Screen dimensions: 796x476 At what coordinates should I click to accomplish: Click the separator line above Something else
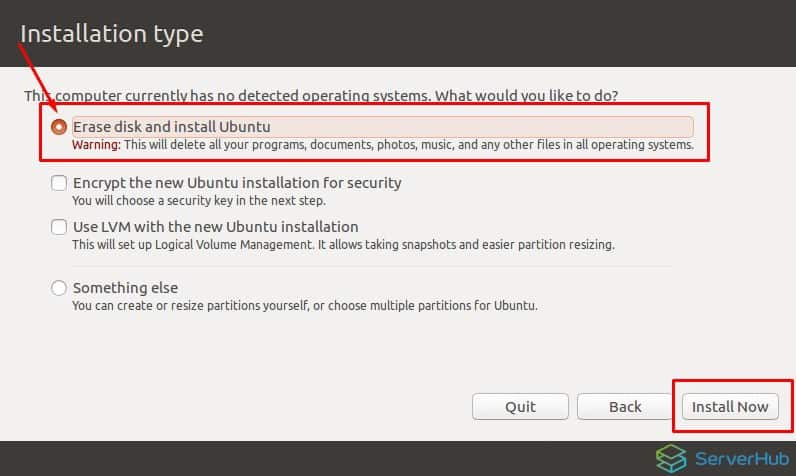(372, 266)
